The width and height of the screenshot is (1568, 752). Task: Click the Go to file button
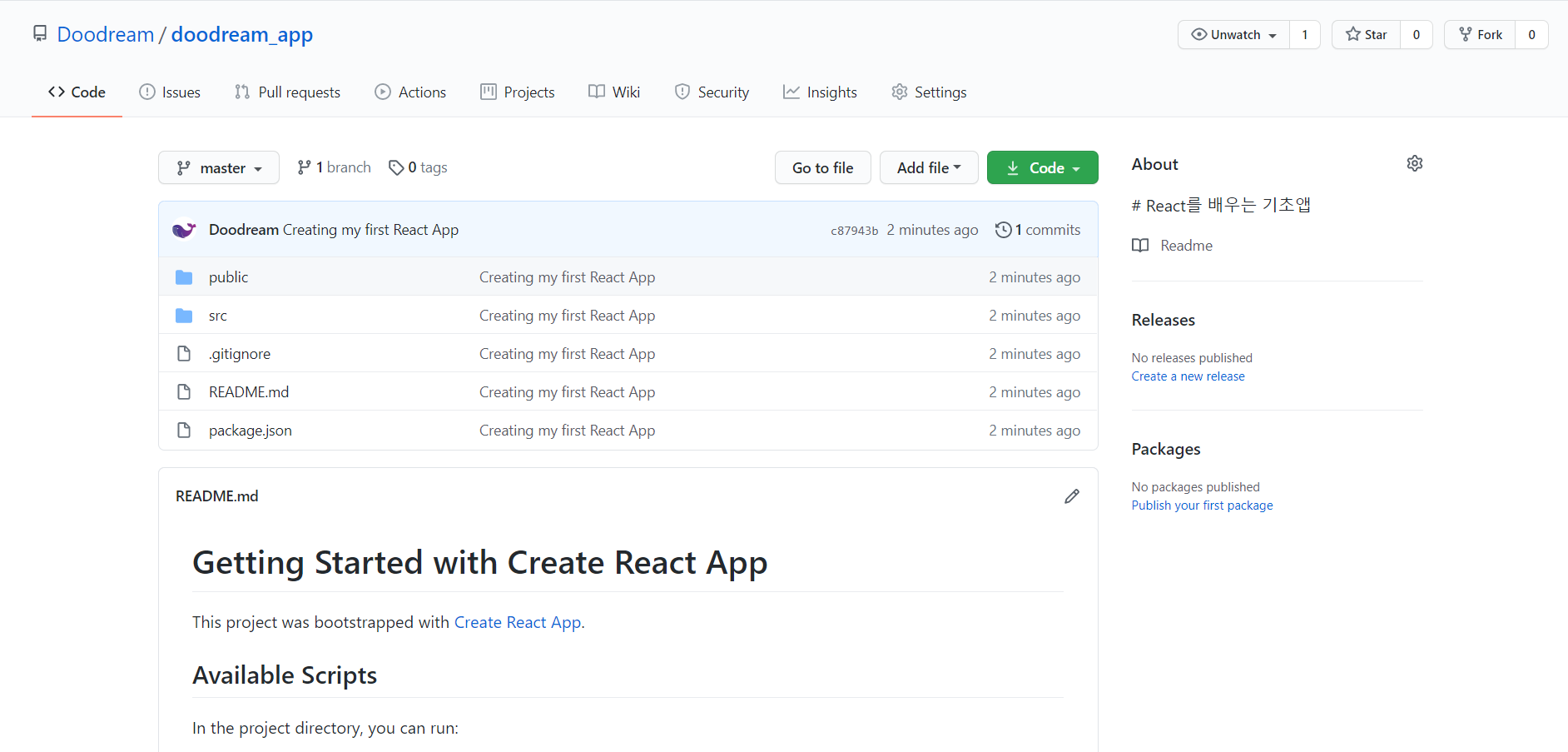pyautogui.click(x=823, y=167)
